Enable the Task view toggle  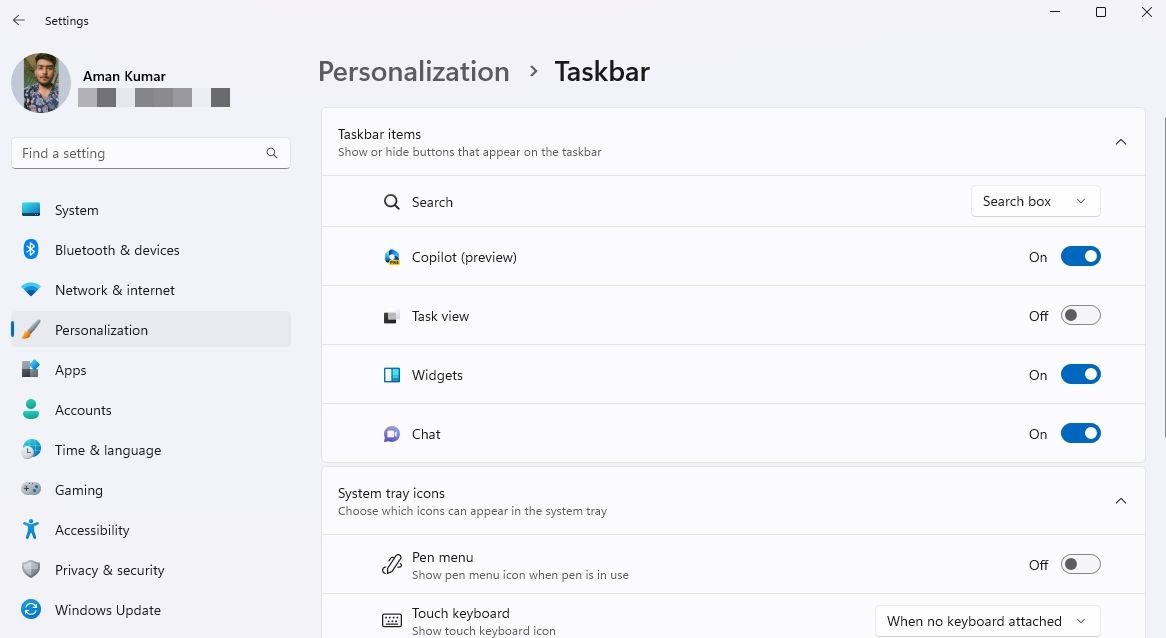click(1080, 315)
